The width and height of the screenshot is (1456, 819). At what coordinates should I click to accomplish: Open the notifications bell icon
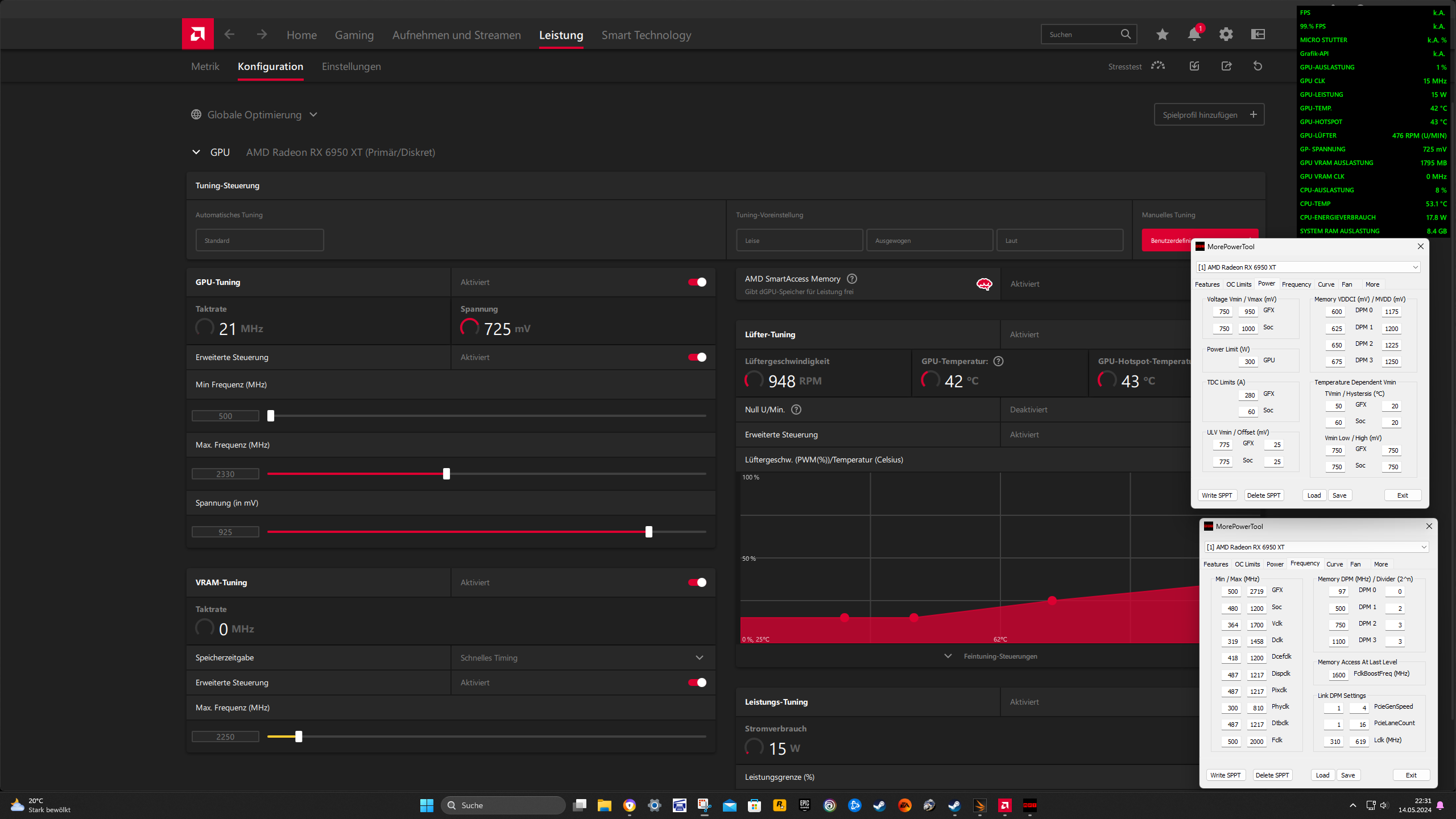click(1194, 35)
